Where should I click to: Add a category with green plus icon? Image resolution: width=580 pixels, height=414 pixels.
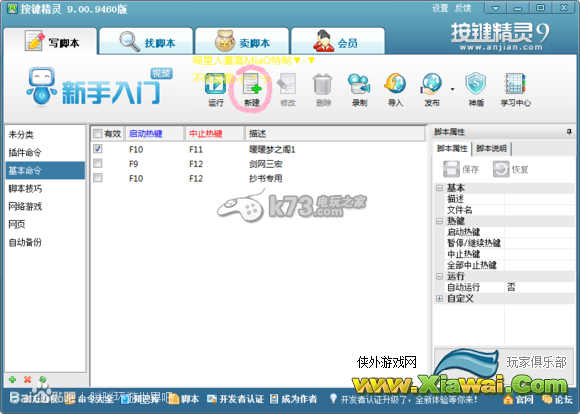pyautogui.click(x=13, y=380)
